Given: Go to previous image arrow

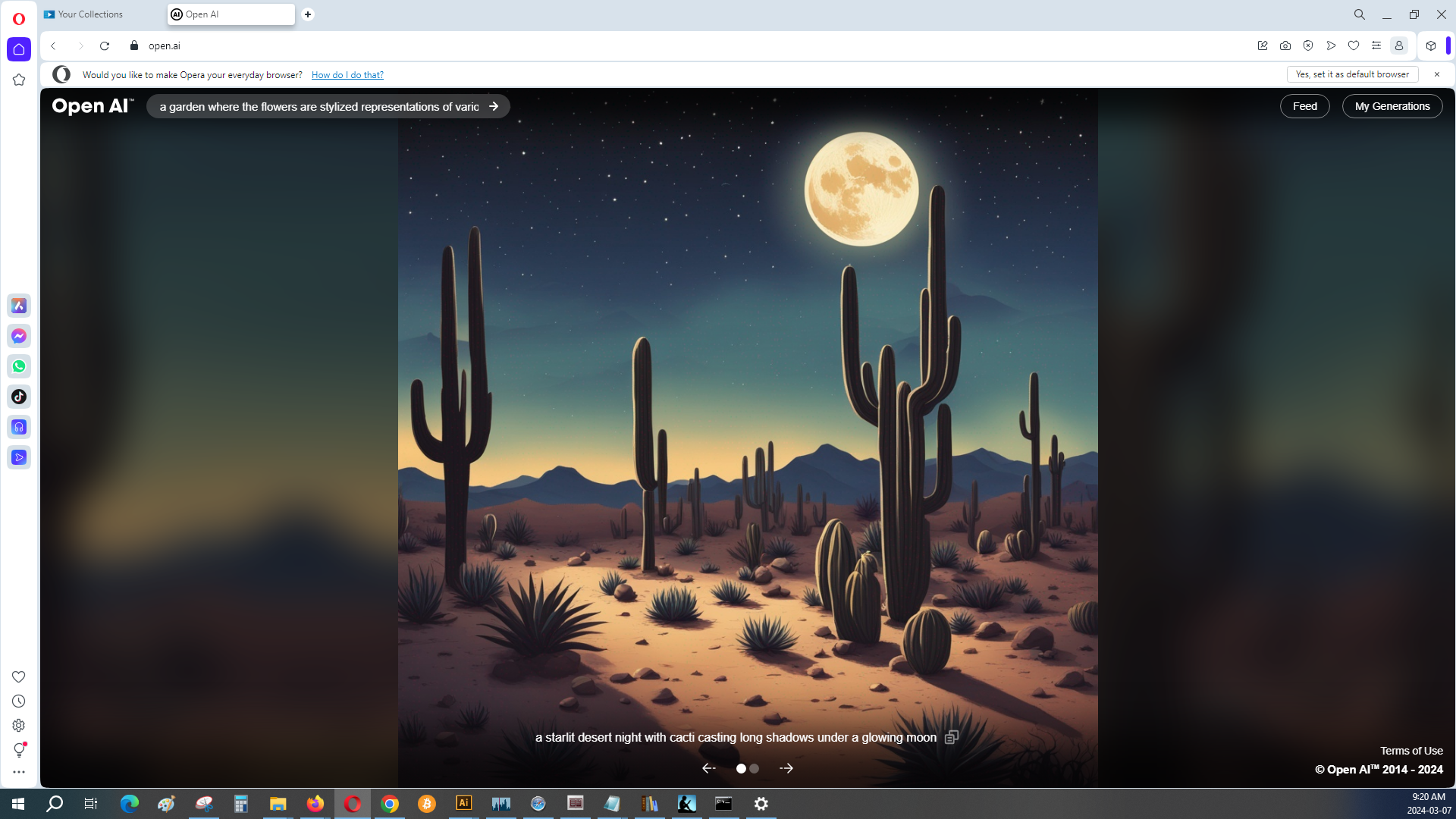Looking at the screenshot, I should 709,768.
